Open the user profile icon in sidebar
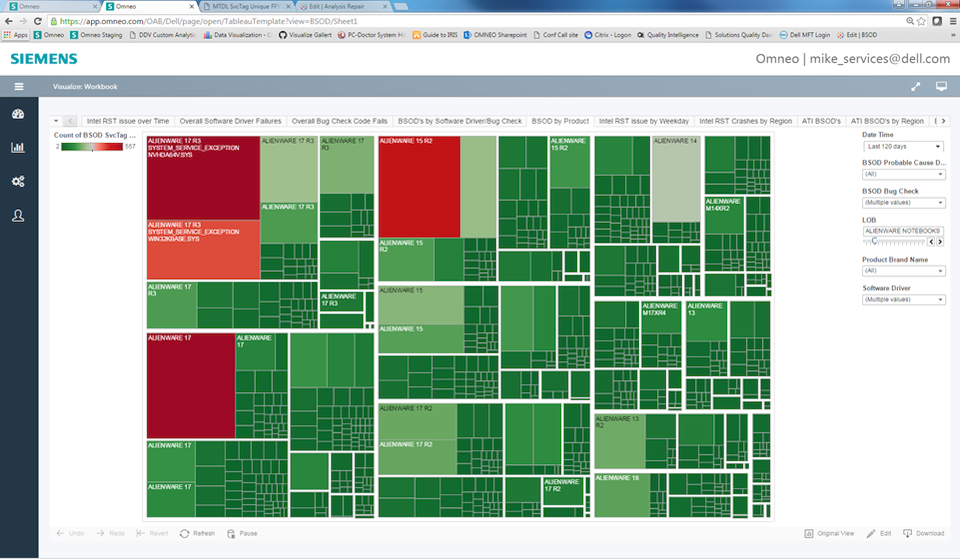The height and width of the screenshot is (559, 960). [18, 216]
